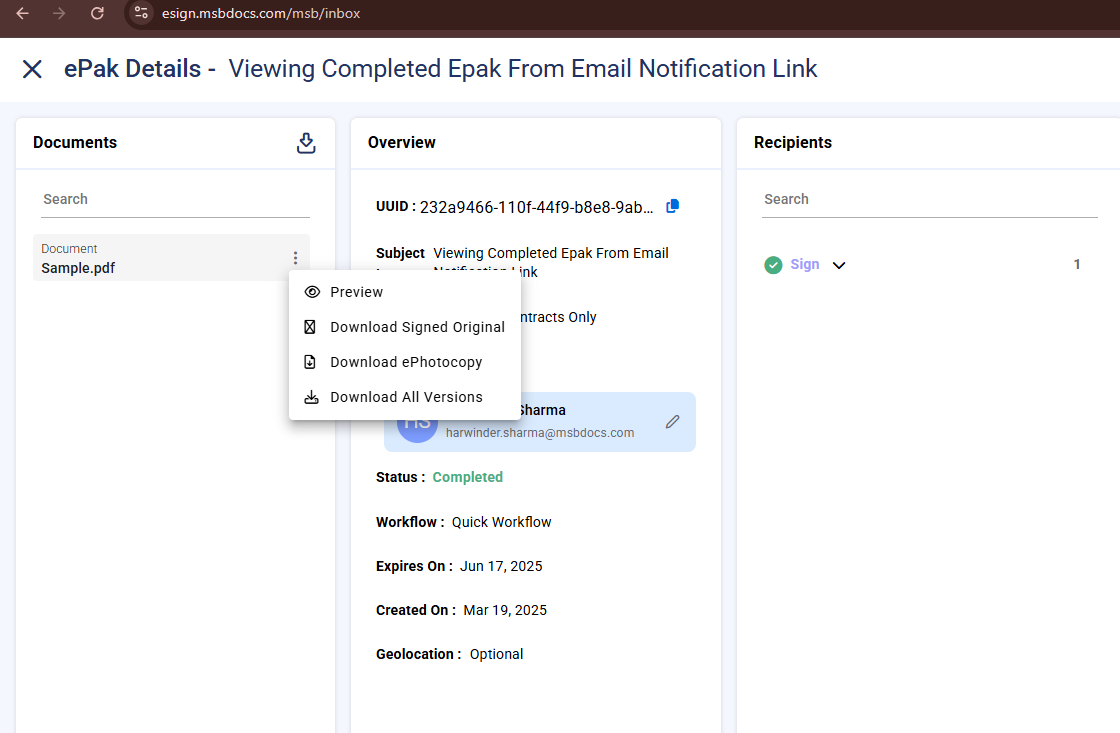Select Preview from the context menu
Image resolution: width=1120 pixels, height=733 pixels.
356,292
